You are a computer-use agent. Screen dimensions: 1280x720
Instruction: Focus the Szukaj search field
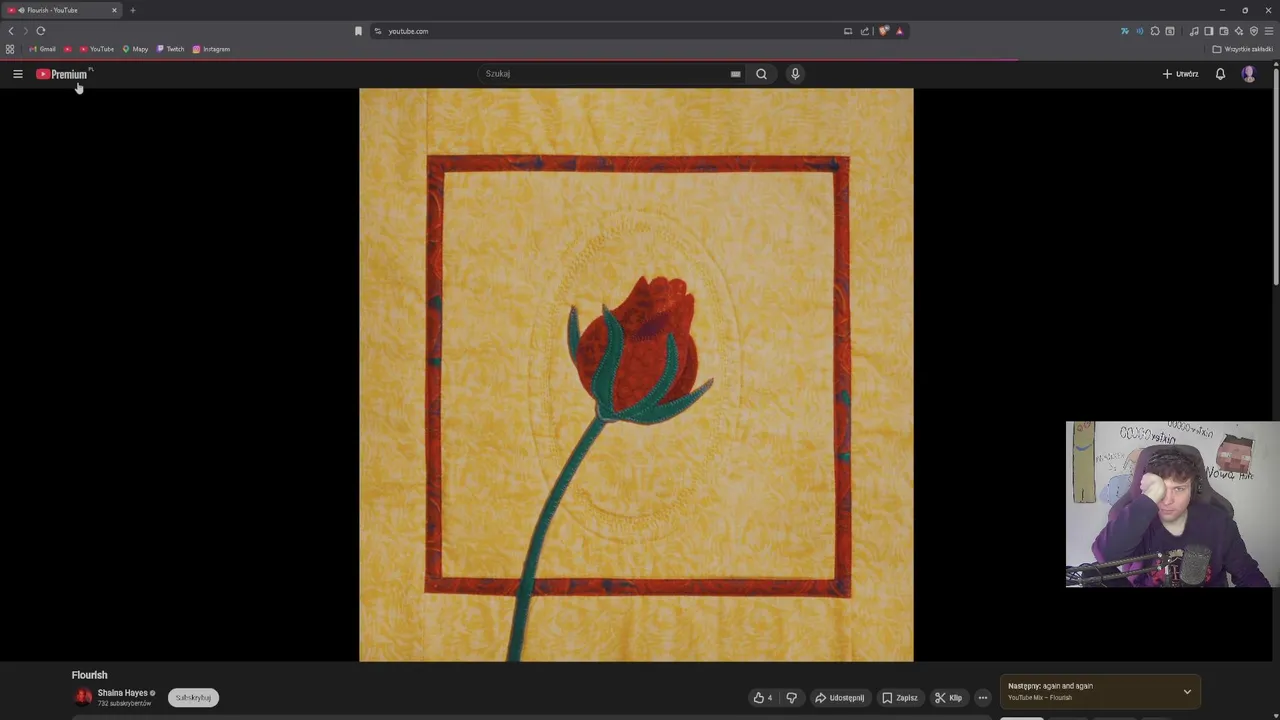click(603, 74)
